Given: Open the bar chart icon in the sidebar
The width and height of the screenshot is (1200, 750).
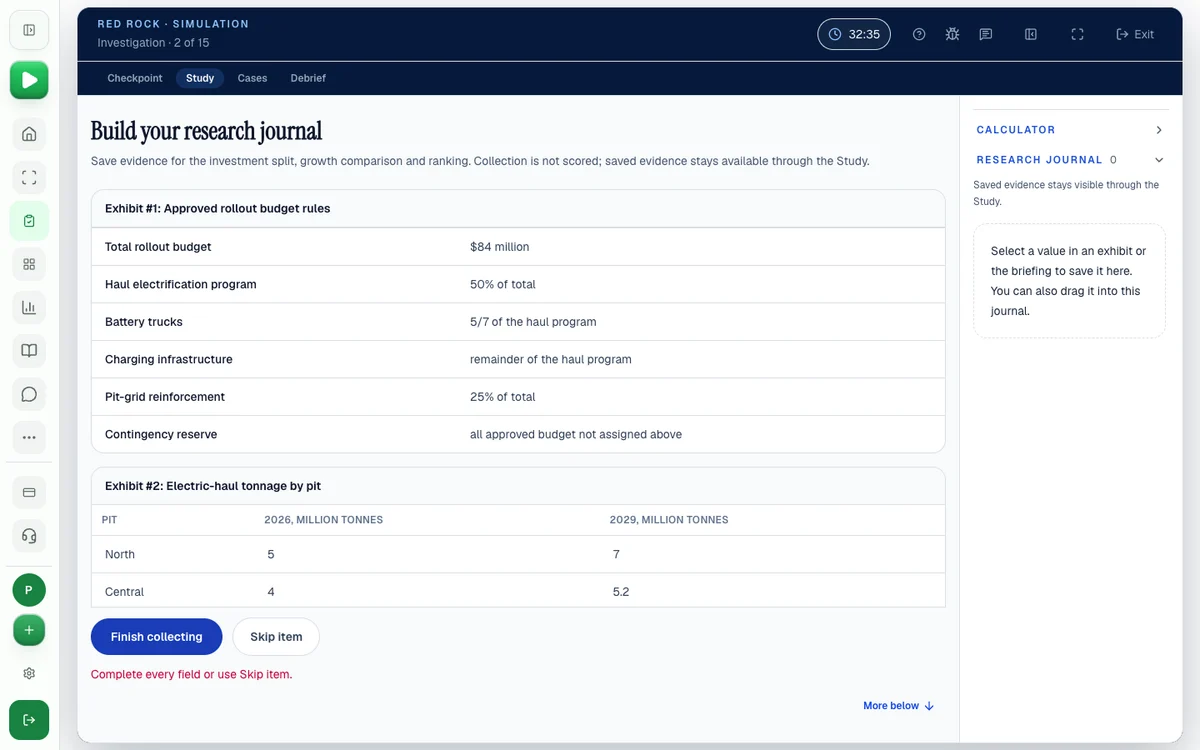Looking at the screenshot, I should pos(29,307).
